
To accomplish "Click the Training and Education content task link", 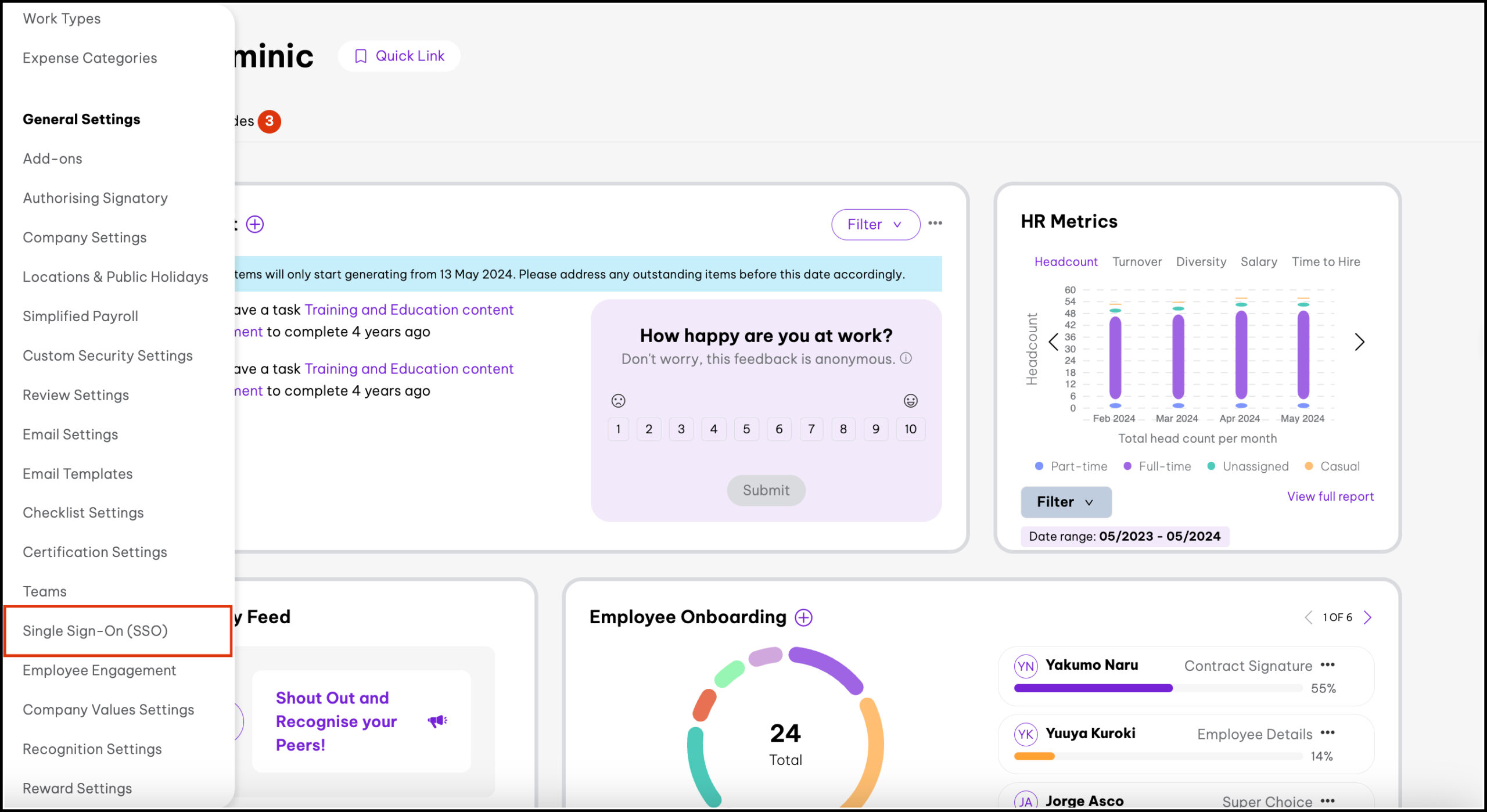I will 409,309.
